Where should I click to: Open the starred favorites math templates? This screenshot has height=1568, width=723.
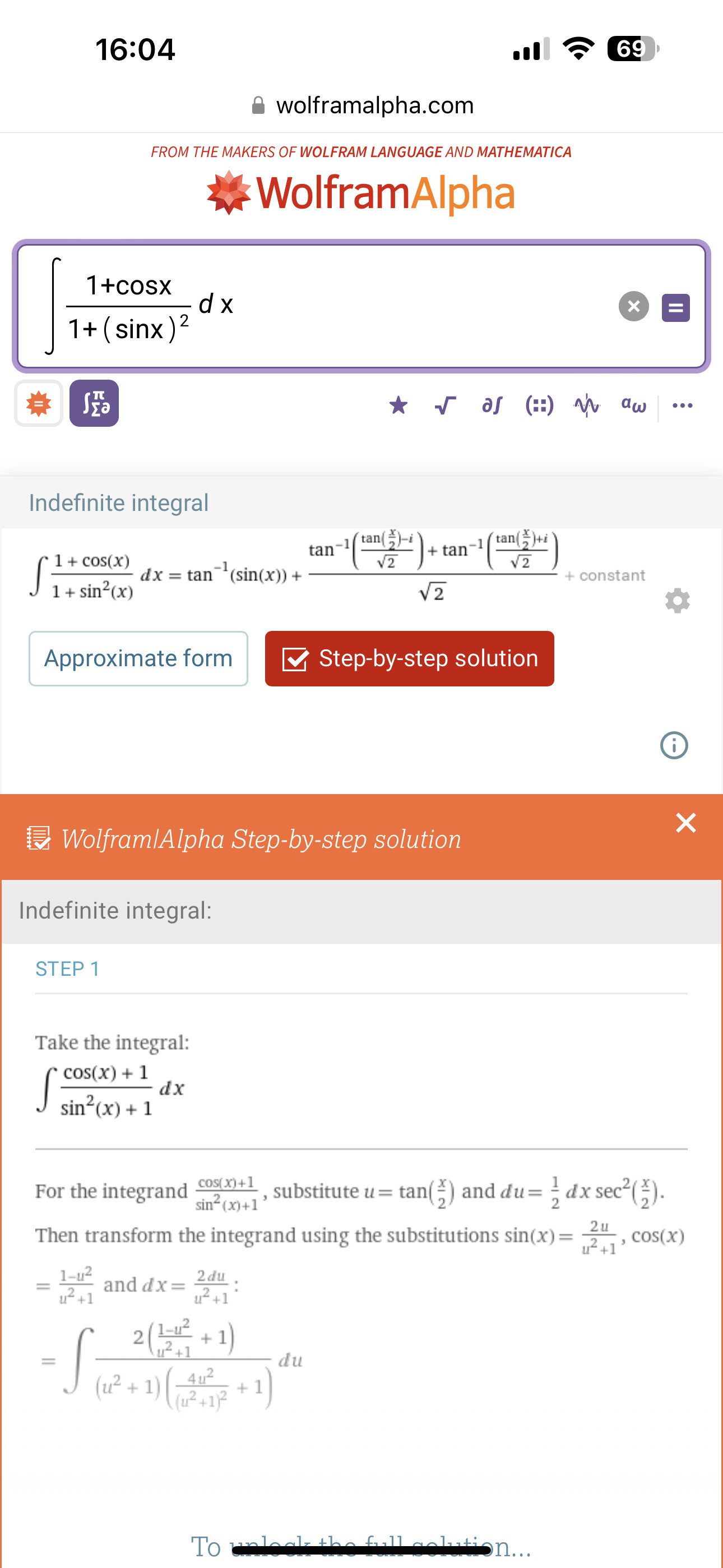coord(398,405)
